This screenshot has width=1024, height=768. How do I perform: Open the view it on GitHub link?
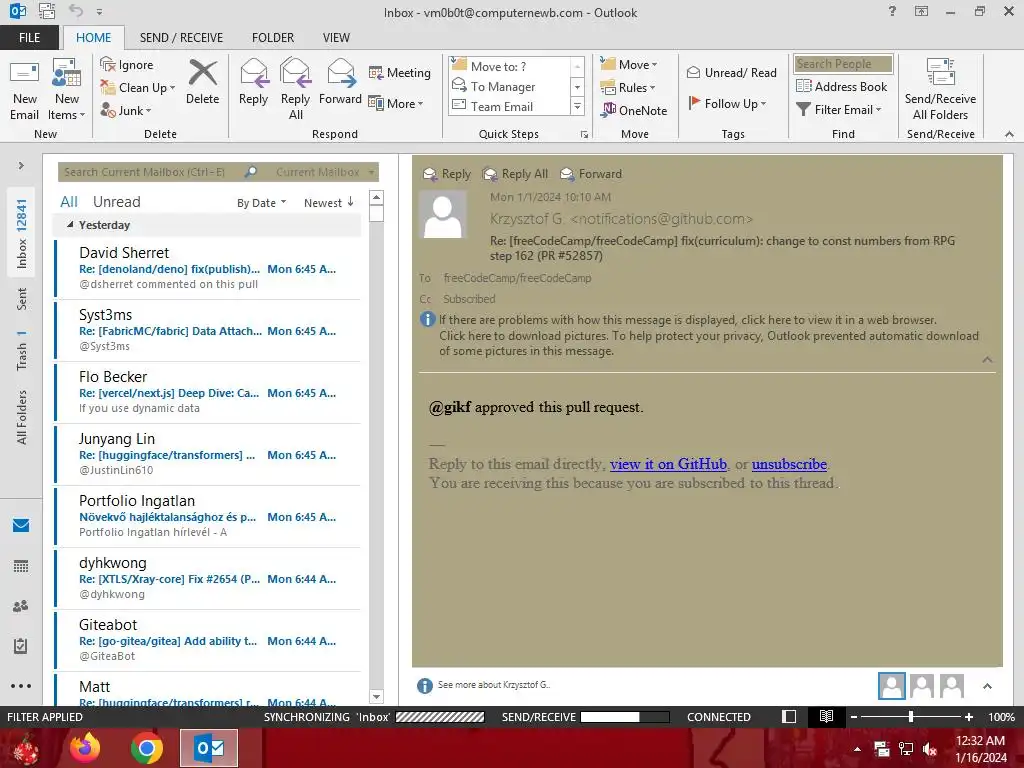pyautogui.click(x=668, y=464)
